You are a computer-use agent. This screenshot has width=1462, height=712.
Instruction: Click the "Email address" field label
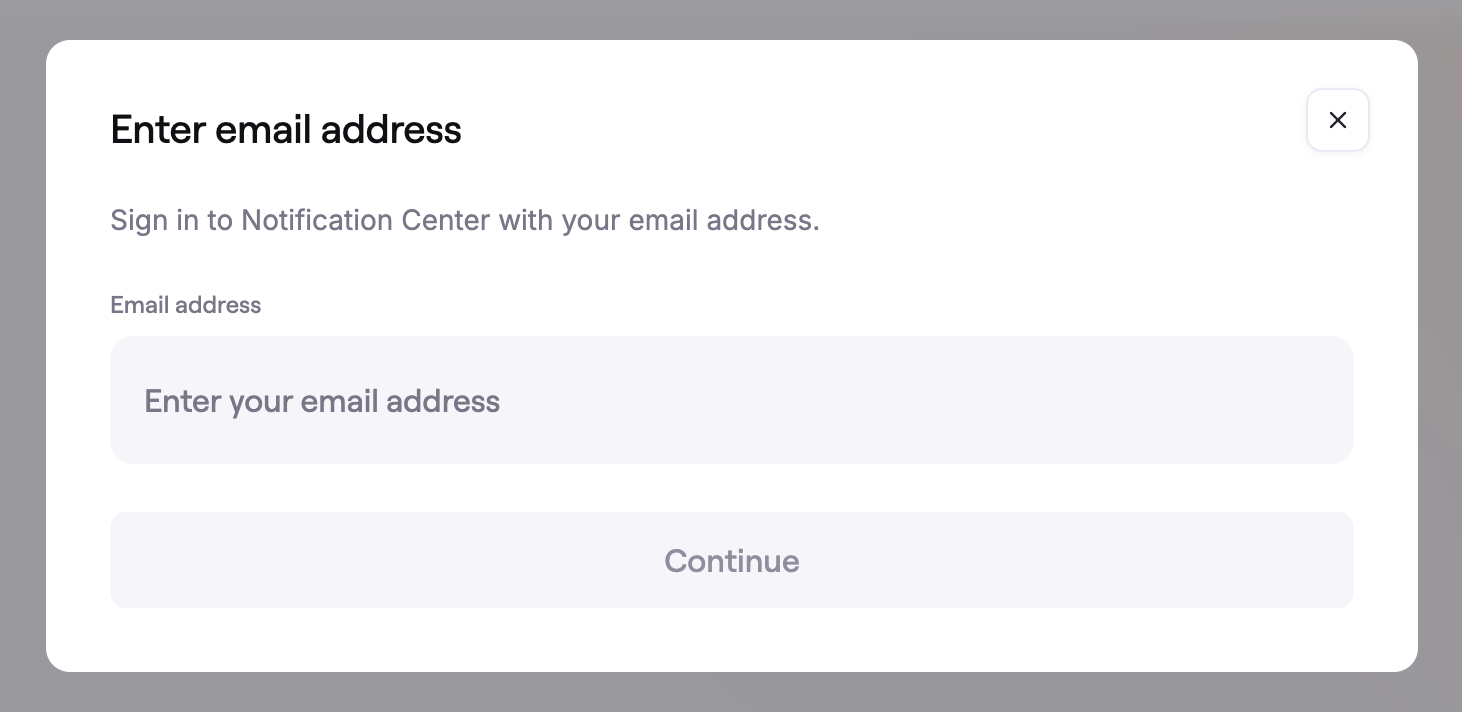coord(185,305)
